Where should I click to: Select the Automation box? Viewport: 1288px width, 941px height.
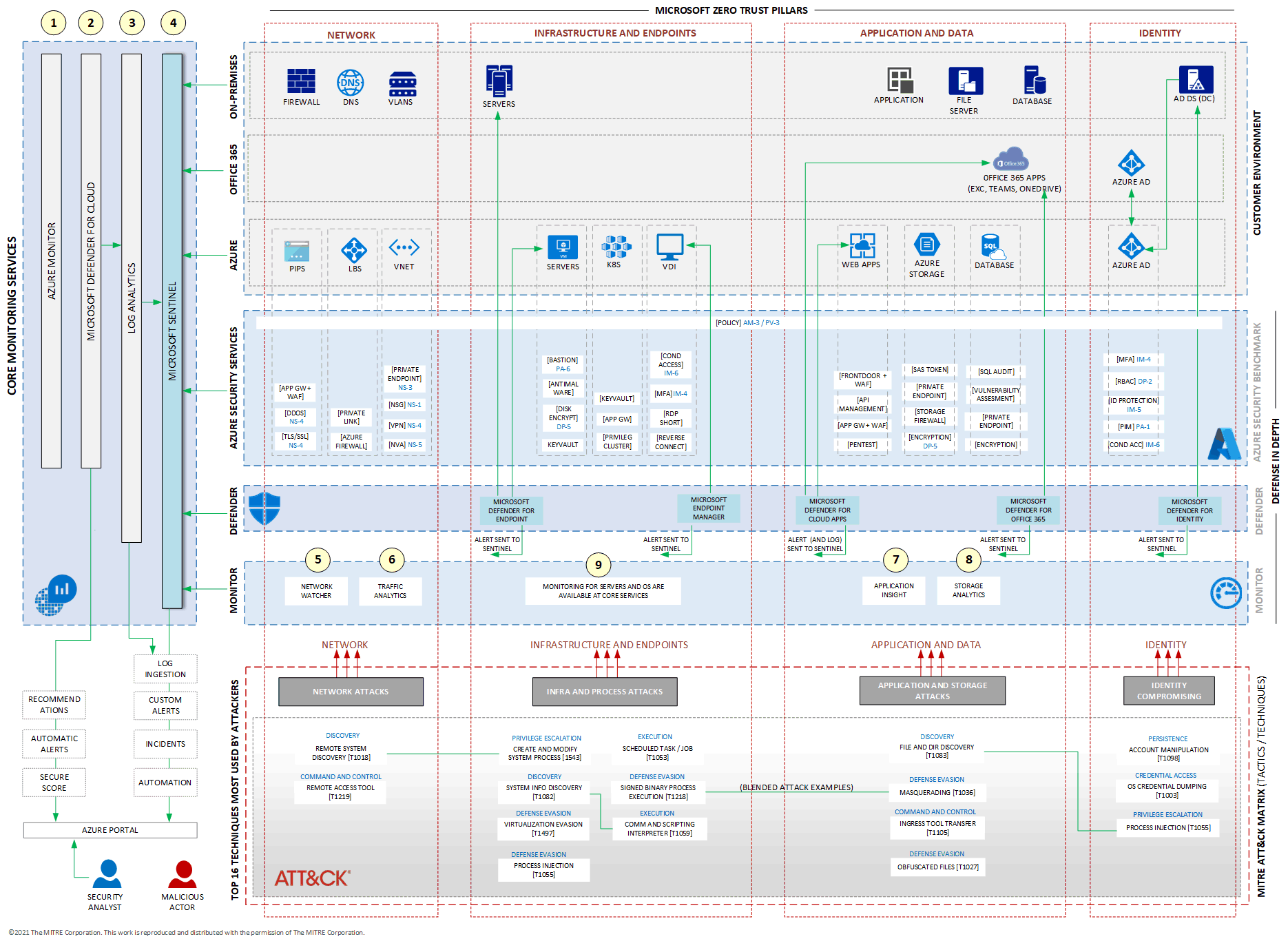165,783
